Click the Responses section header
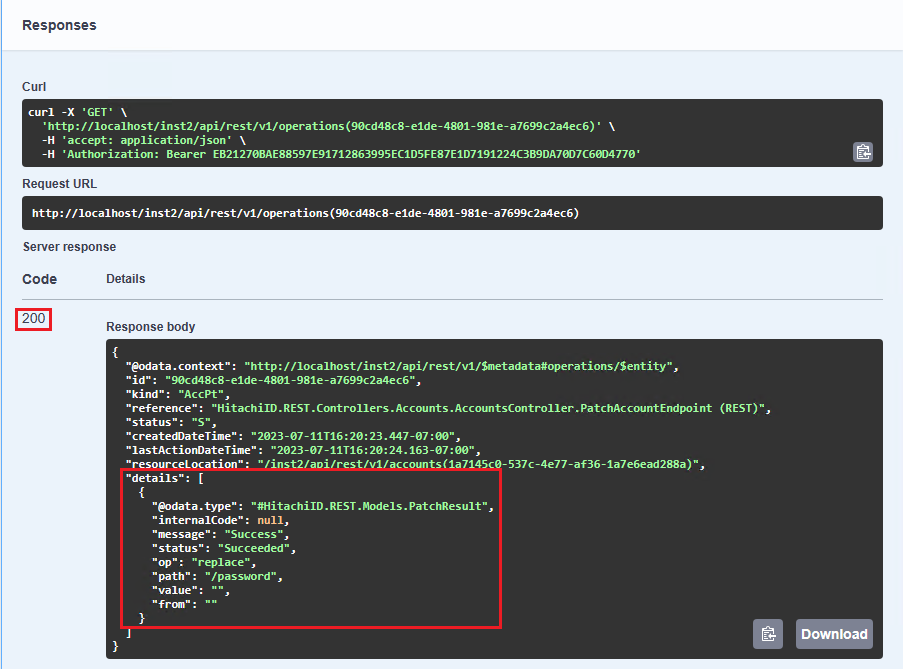This screenshot has width=903, height=669. coord(59,25)
